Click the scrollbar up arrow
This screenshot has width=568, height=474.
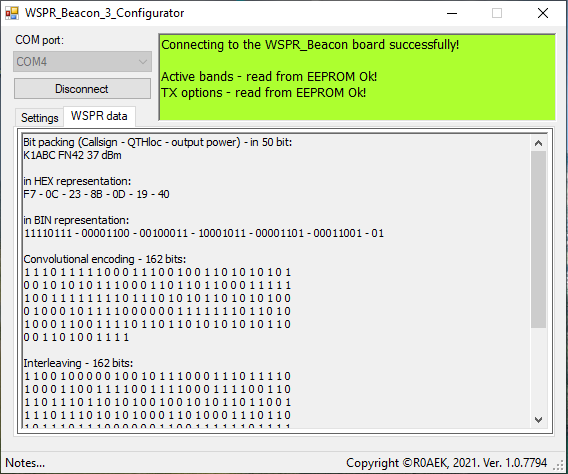(538, 143)
